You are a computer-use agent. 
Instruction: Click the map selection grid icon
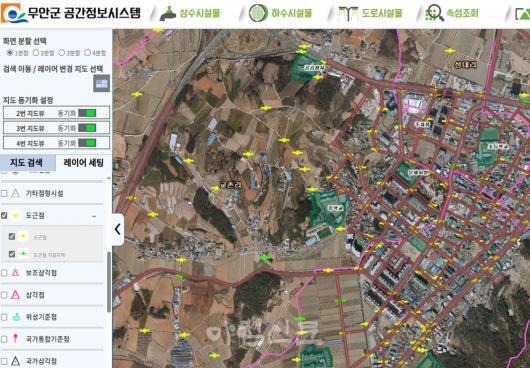102,83
